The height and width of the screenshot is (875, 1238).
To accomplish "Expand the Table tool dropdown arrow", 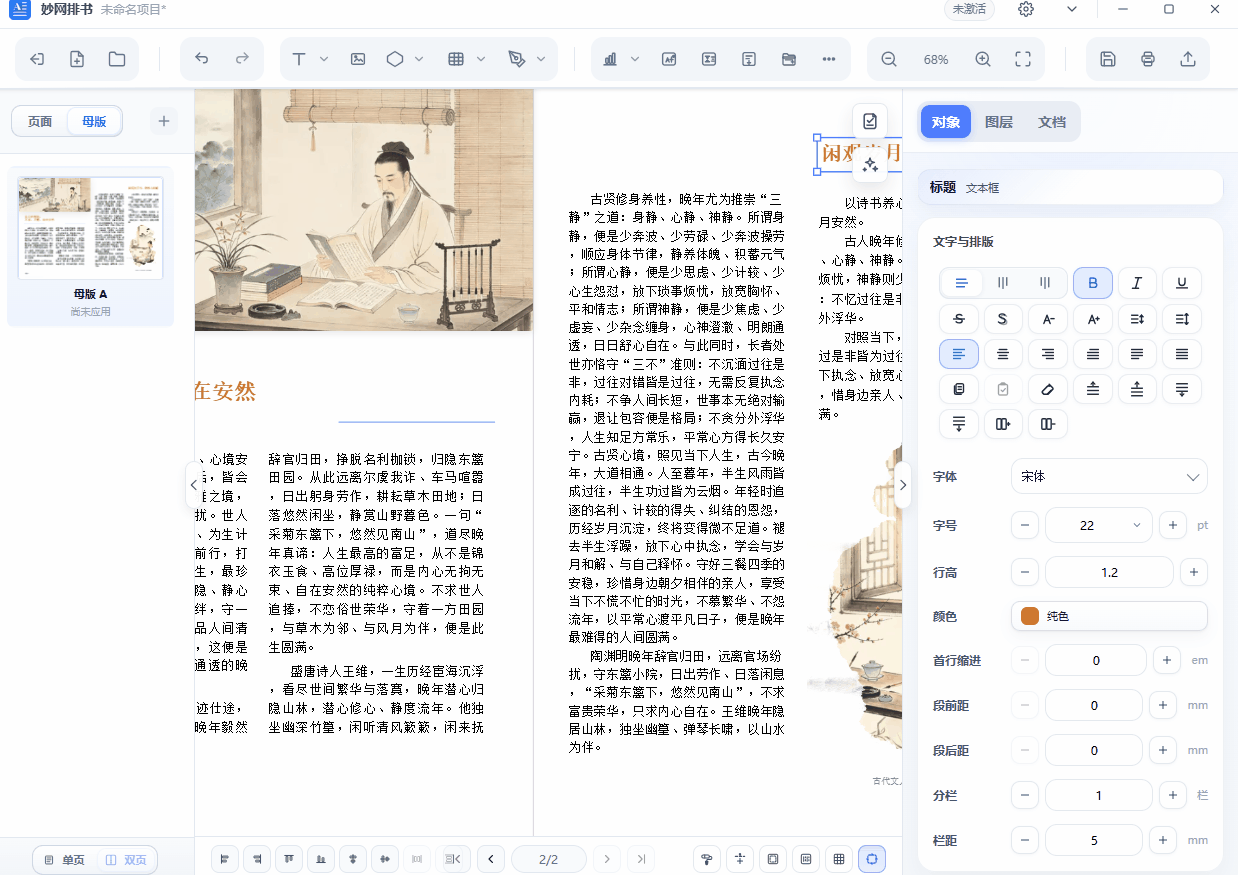I will point(482,59).
